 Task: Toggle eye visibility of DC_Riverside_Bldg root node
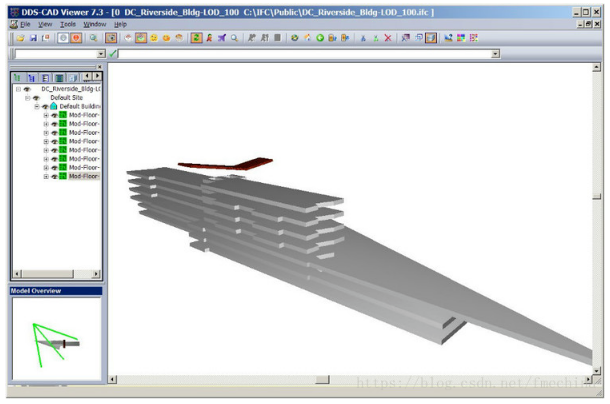[x=27, y=89]
